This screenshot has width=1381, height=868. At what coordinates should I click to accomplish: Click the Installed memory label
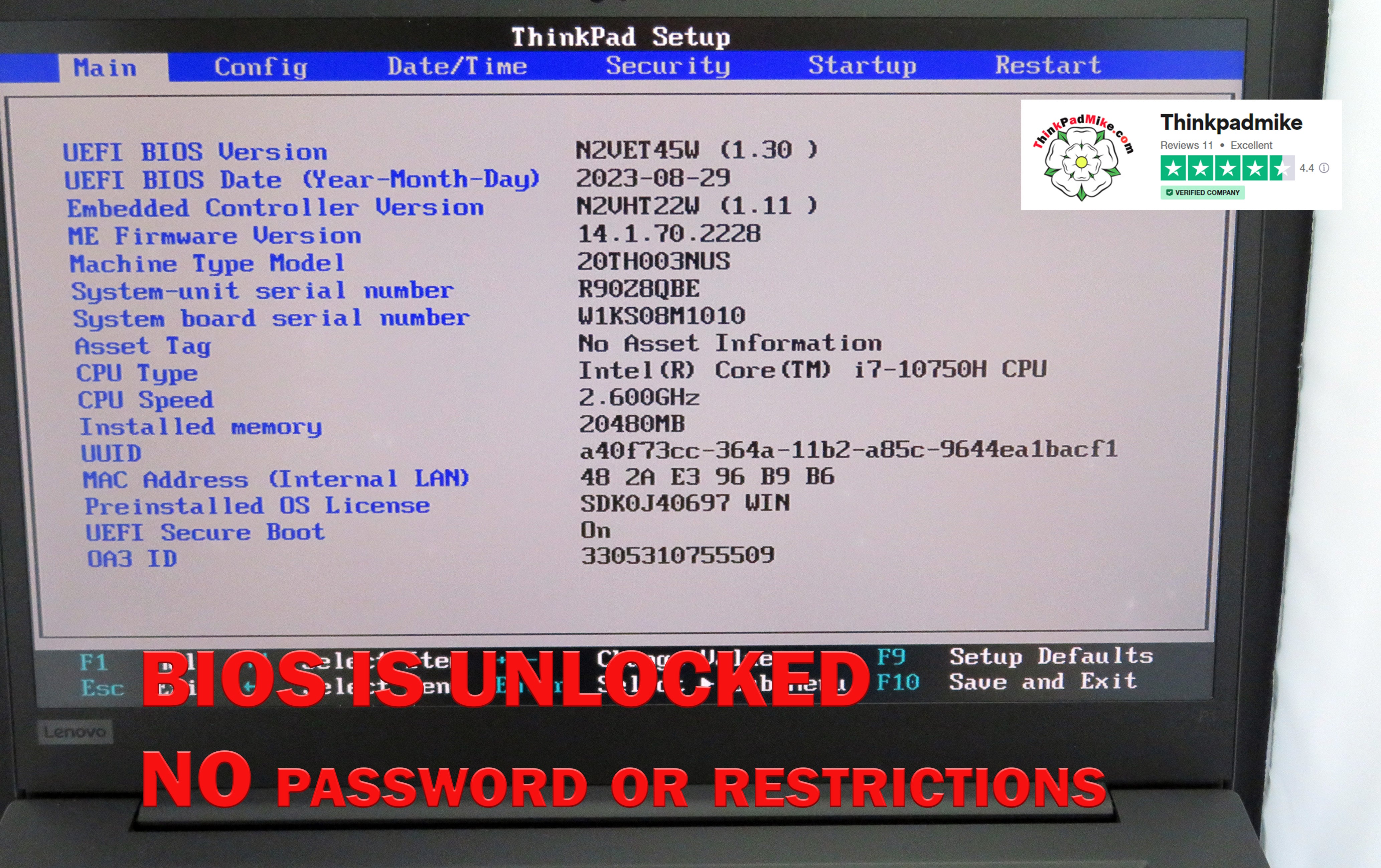(x=201, y=427)
